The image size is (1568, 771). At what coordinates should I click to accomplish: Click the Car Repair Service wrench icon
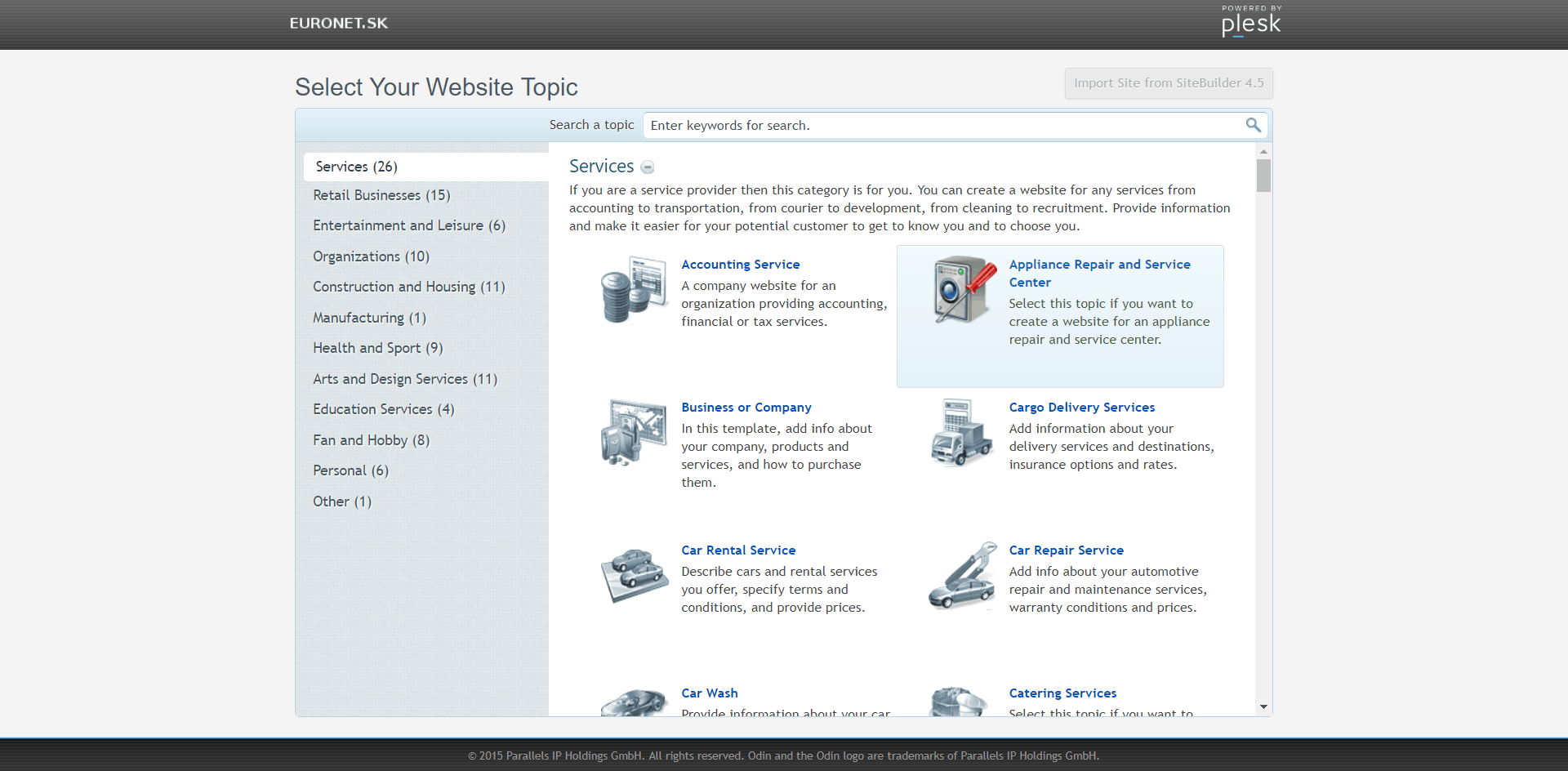962,575
